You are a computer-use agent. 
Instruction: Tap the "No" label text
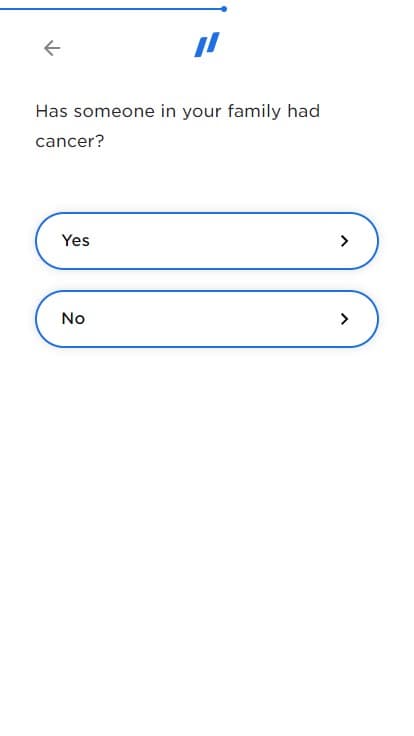tap(73, 319)
